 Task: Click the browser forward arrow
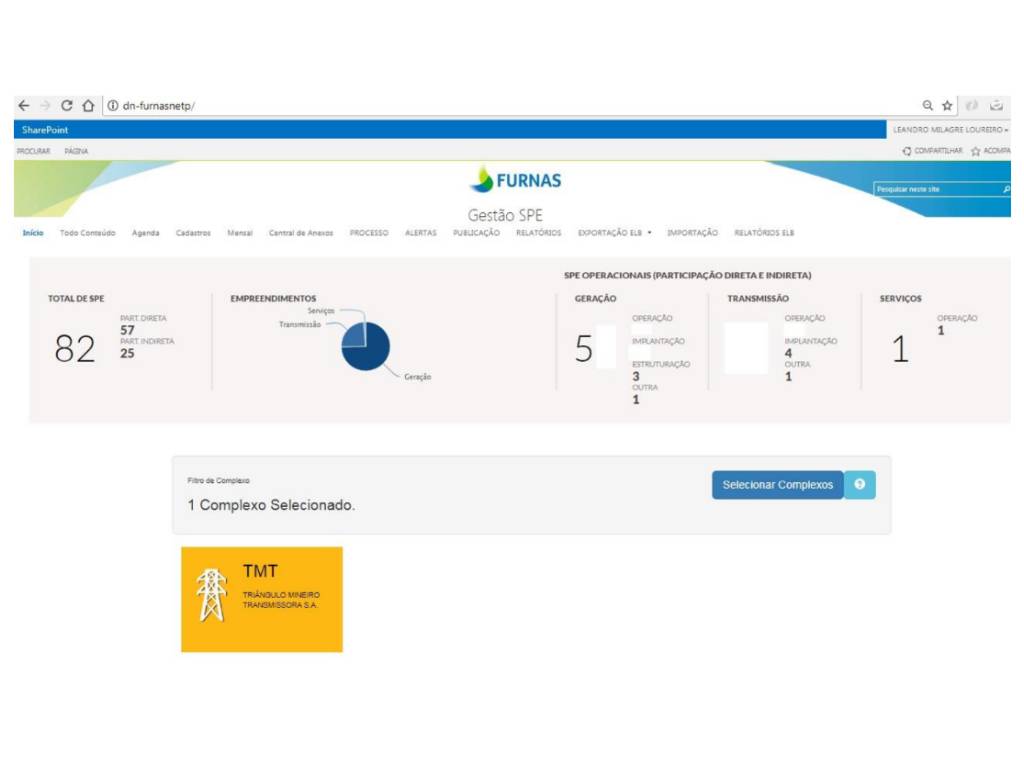(x=45, y=105)
